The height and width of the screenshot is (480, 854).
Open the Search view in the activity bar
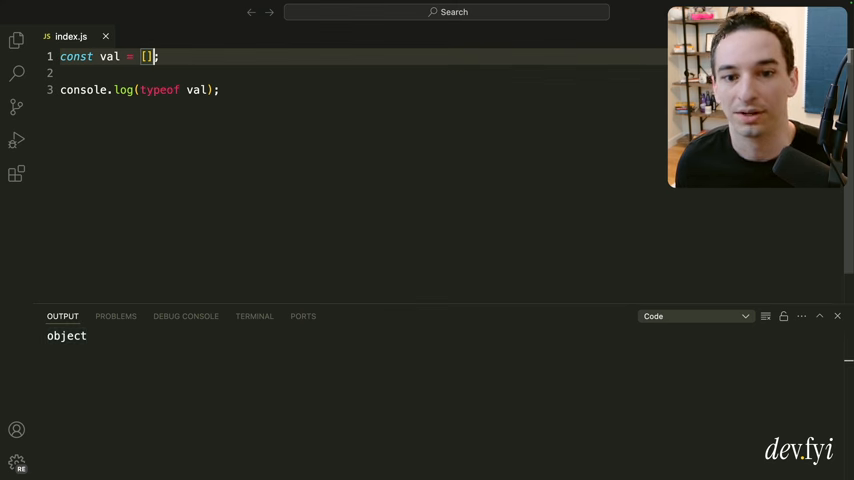pyautogui.click(x=16, y=73)
